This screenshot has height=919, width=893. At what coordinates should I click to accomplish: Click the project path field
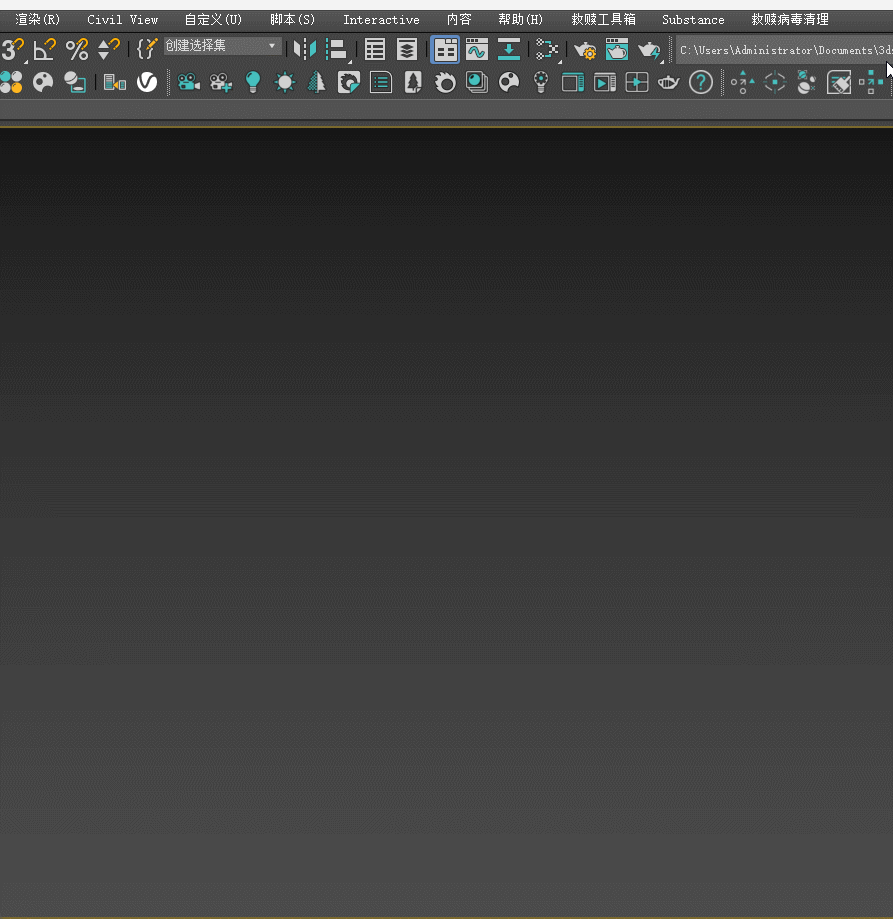784,50
